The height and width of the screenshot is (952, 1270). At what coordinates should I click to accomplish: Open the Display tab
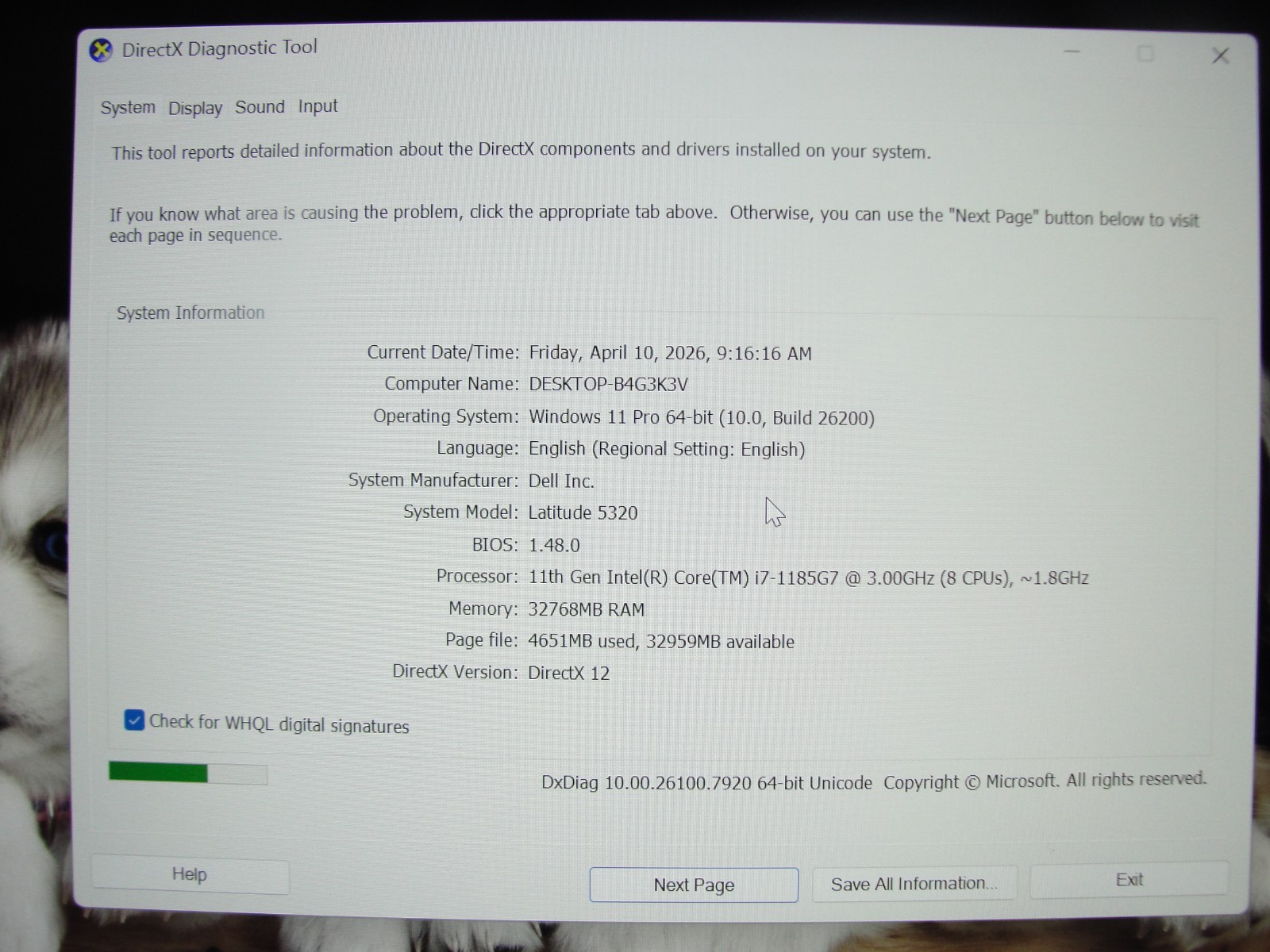(195, 108)
